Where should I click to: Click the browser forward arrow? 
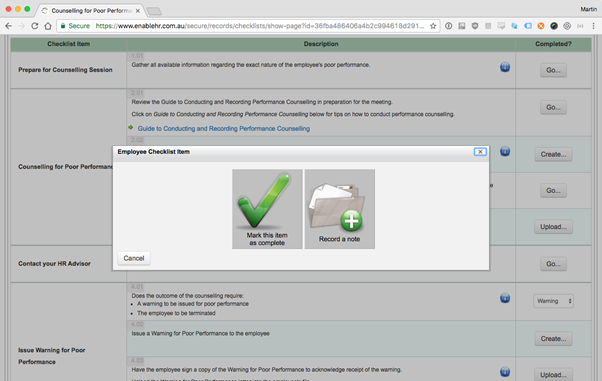pos(22,26)
